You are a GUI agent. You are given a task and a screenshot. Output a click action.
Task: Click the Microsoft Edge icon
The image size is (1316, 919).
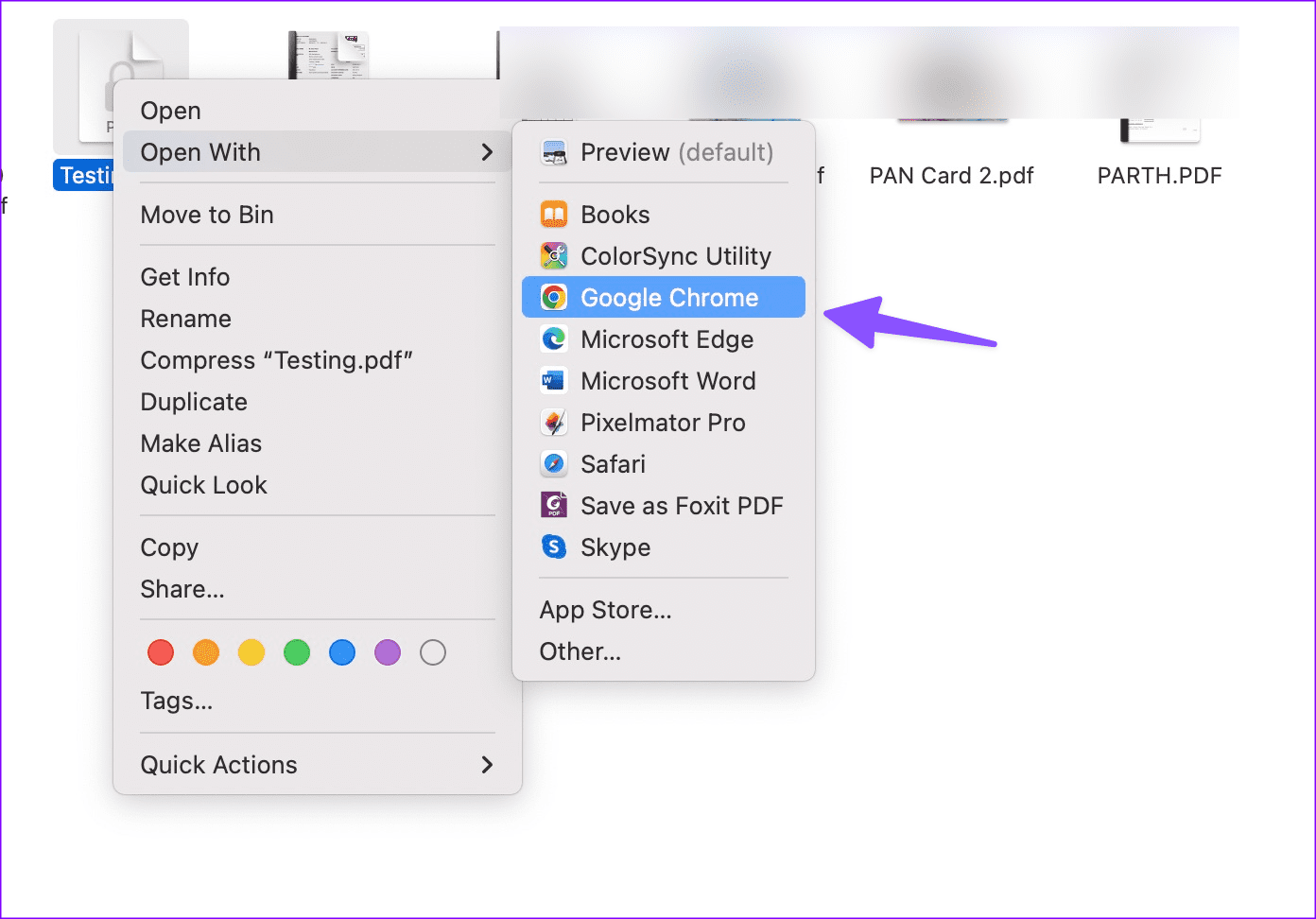[x=554, y=339]
